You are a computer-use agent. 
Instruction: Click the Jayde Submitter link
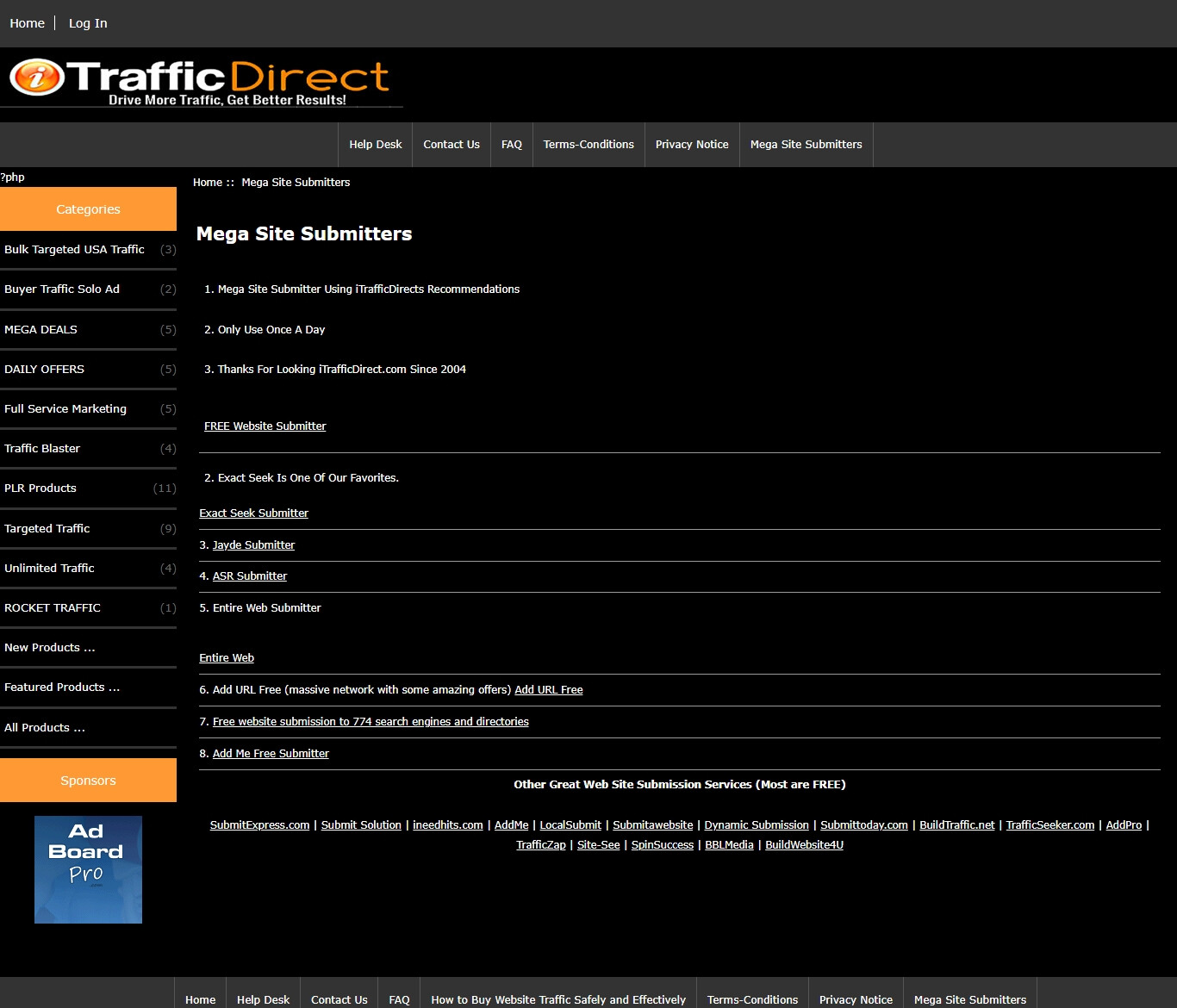[x=253, y=545]
